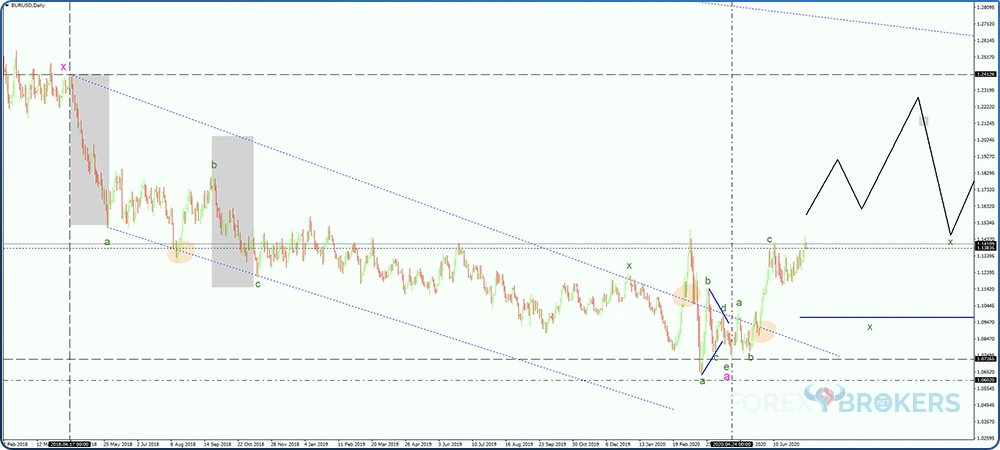Click the 1.24136 price label

(x=985, y=74)
